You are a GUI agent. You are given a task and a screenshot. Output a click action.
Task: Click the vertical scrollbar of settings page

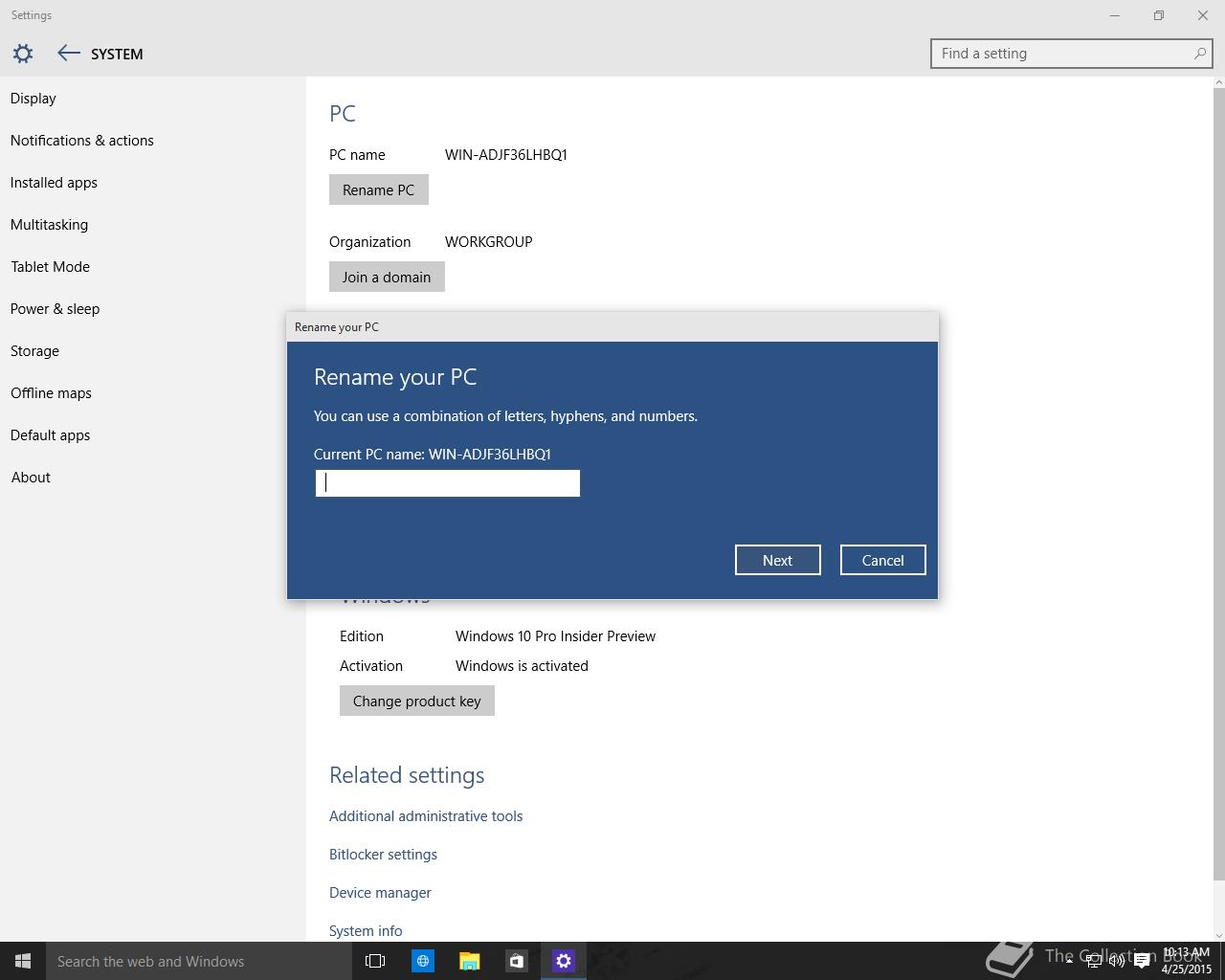pos(1218,483)
